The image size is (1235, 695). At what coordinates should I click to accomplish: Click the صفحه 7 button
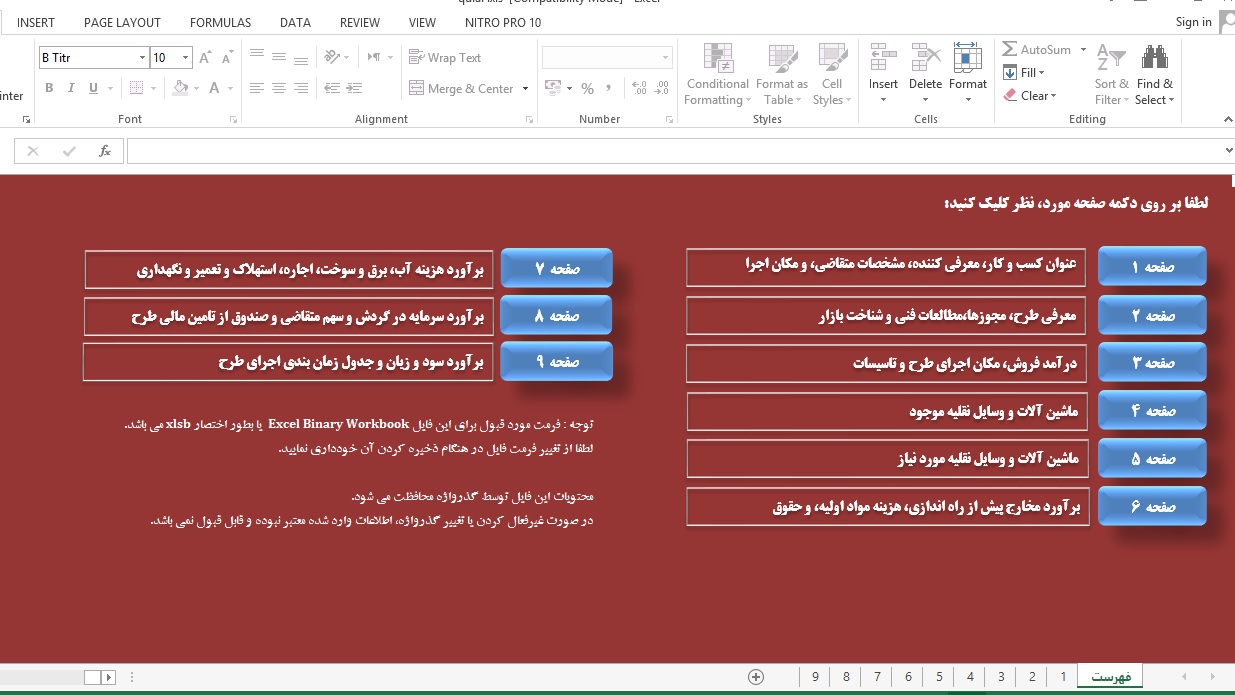(556, 269)
